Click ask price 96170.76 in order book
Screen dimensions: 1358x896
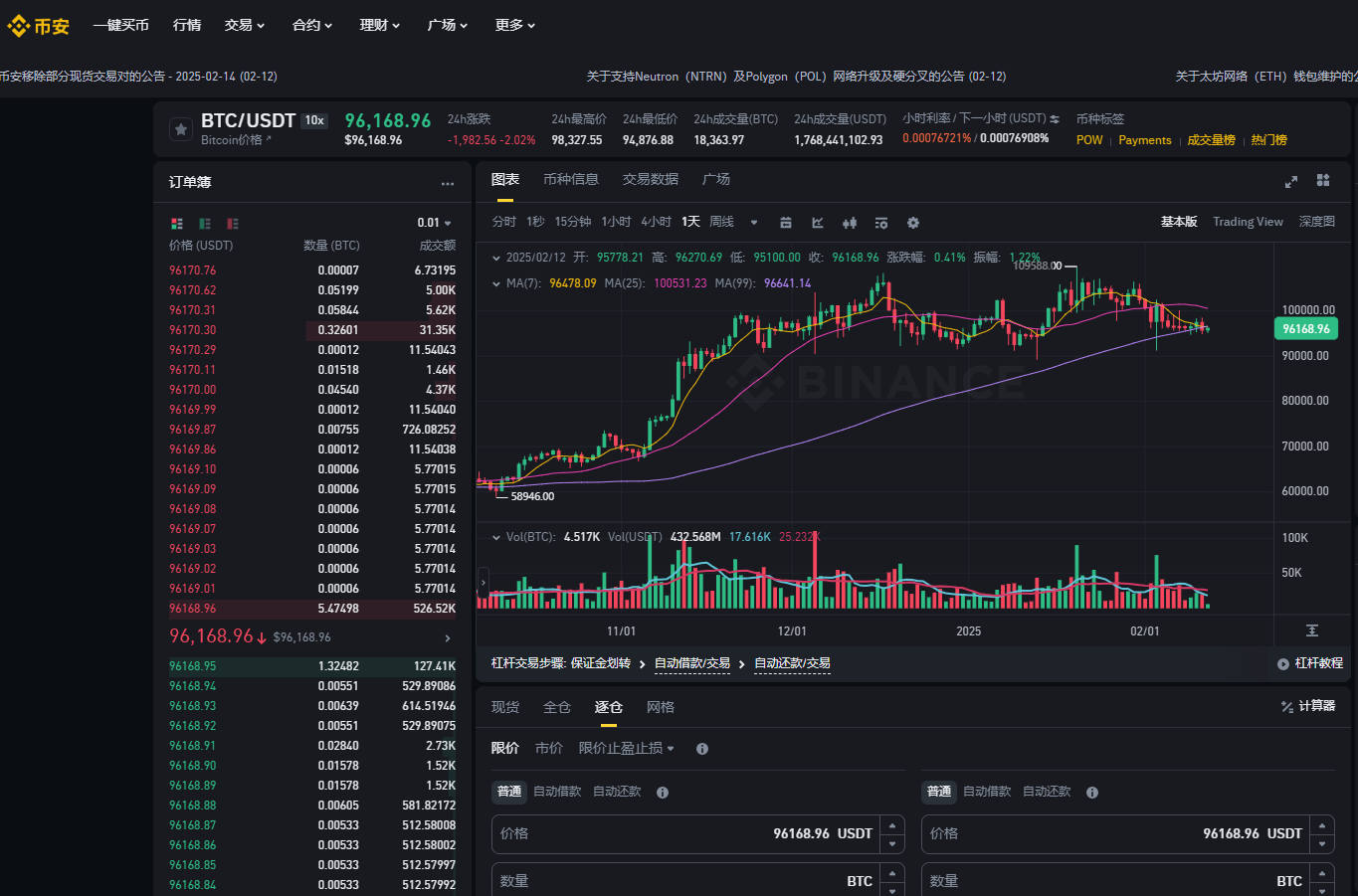click(193, 270)
